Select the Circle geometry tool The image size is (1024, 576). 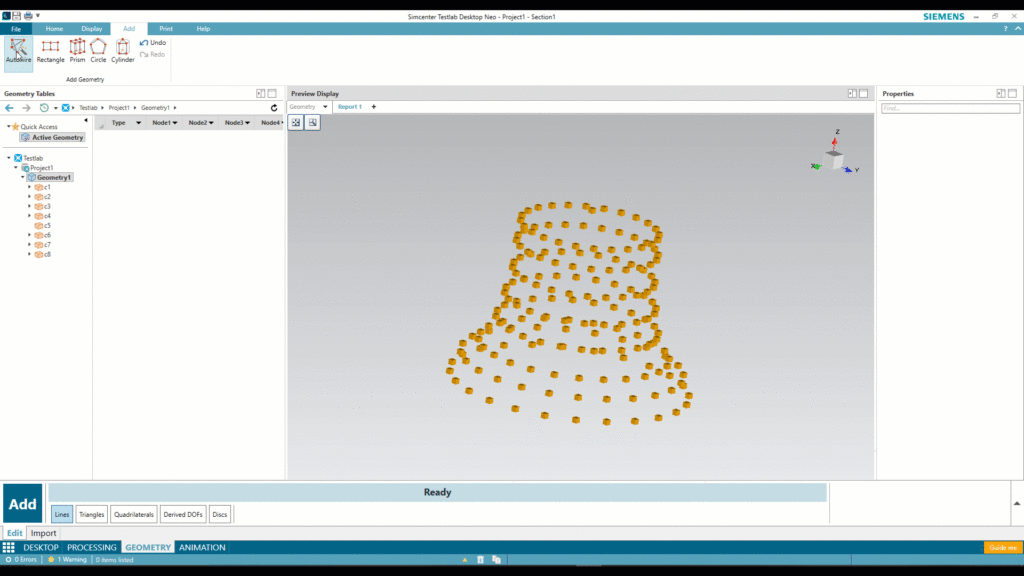click(x=99, y=50)
